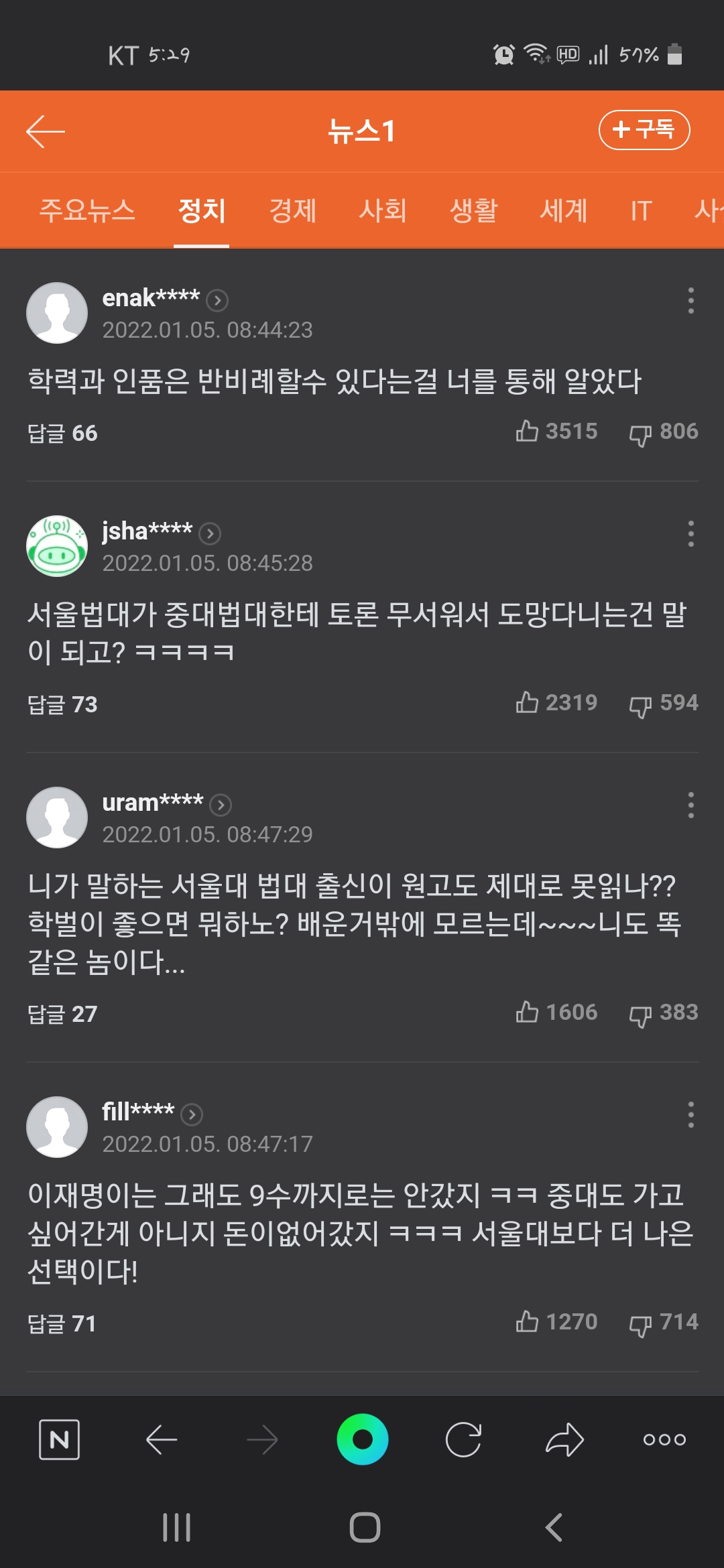Reload the page with the refresh icon
This screenshot has height=1568, width=724.
pyautogui.click(x=463, y=1439)
